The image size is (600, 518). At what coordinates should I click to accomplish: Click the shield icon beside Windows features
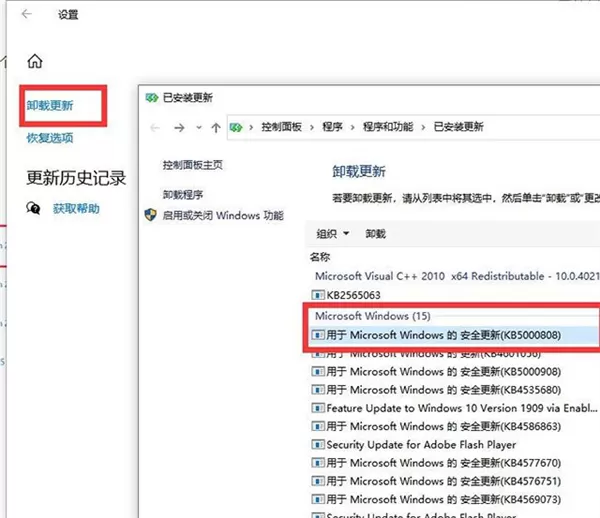[x=151, y=215]
